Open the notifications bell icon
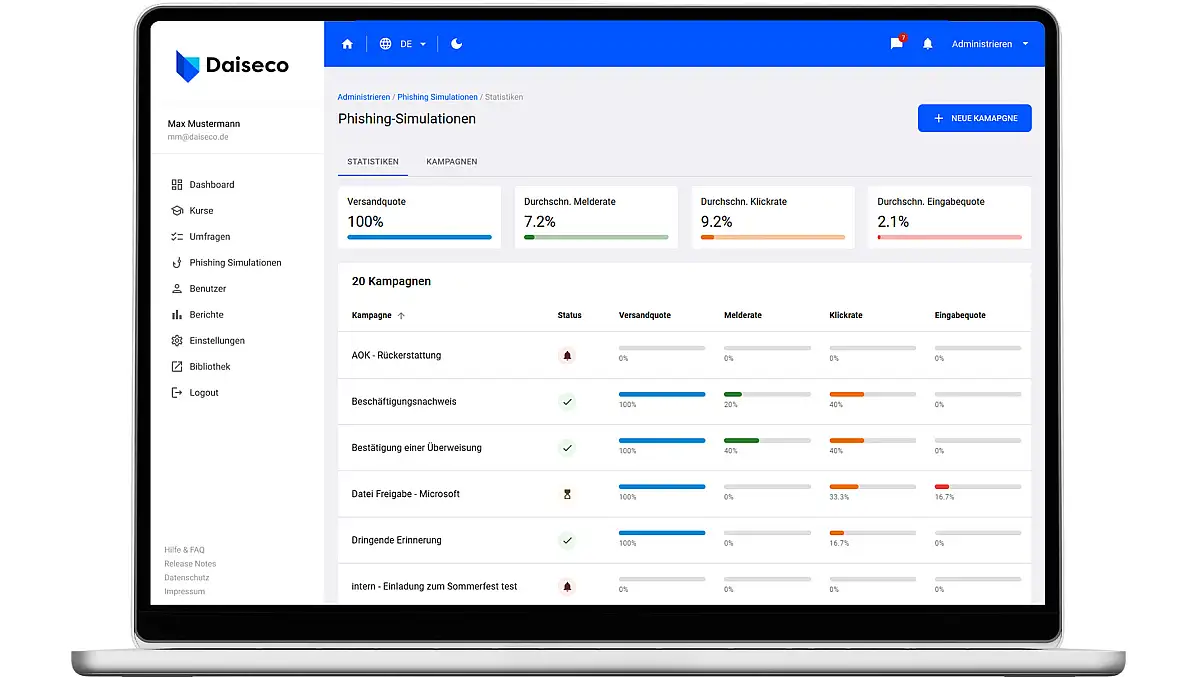 (x=927, y=44)
